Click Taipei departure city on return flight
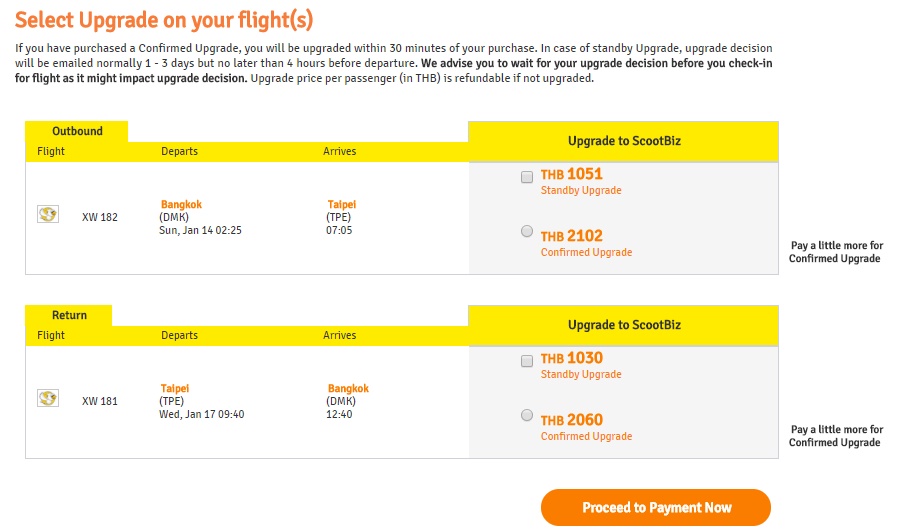902x531 pixels. [x=174, y=388]
